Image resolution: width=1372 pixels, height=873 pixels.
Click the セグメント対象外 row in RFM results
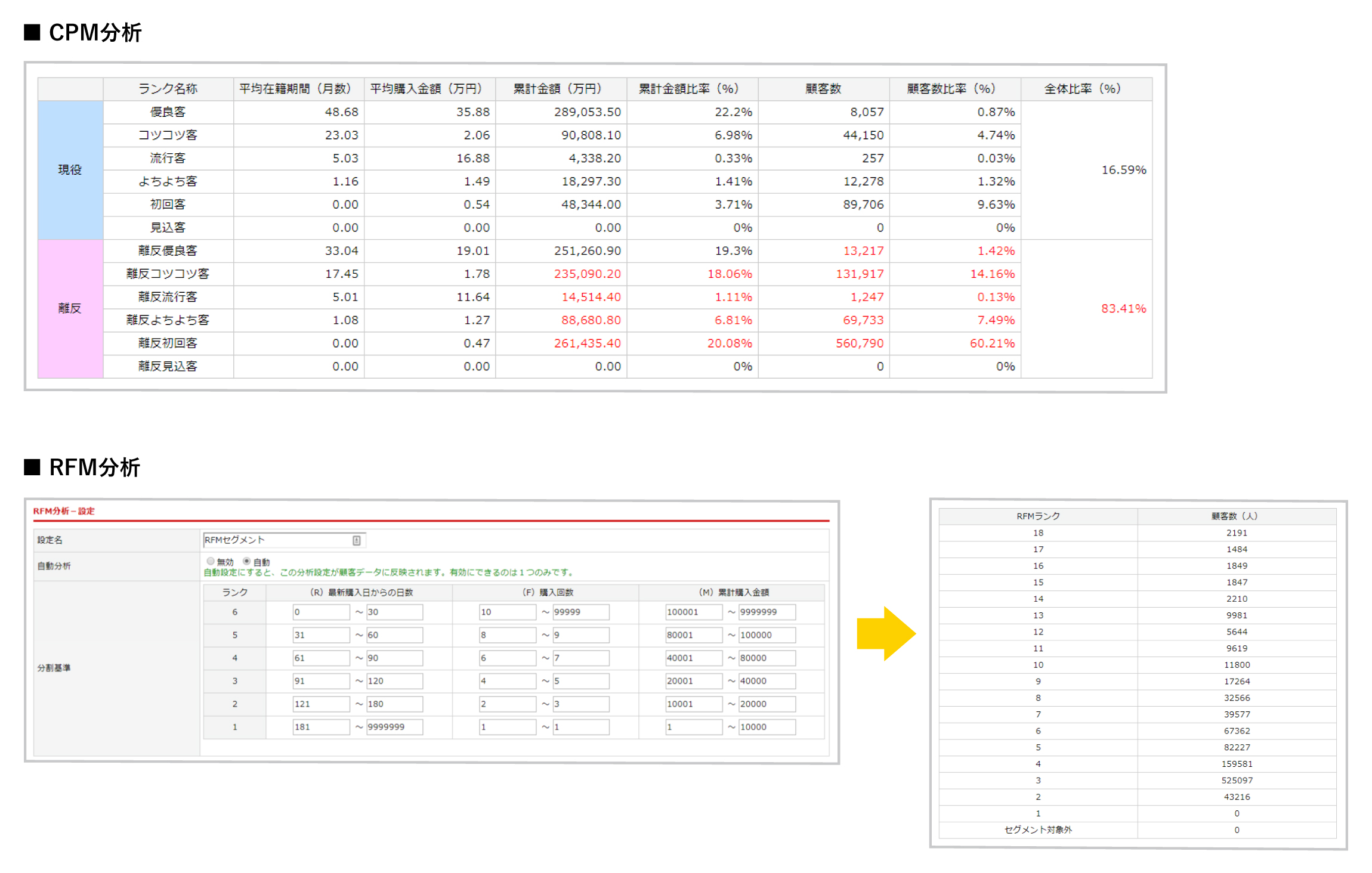tap(1038, 830)
